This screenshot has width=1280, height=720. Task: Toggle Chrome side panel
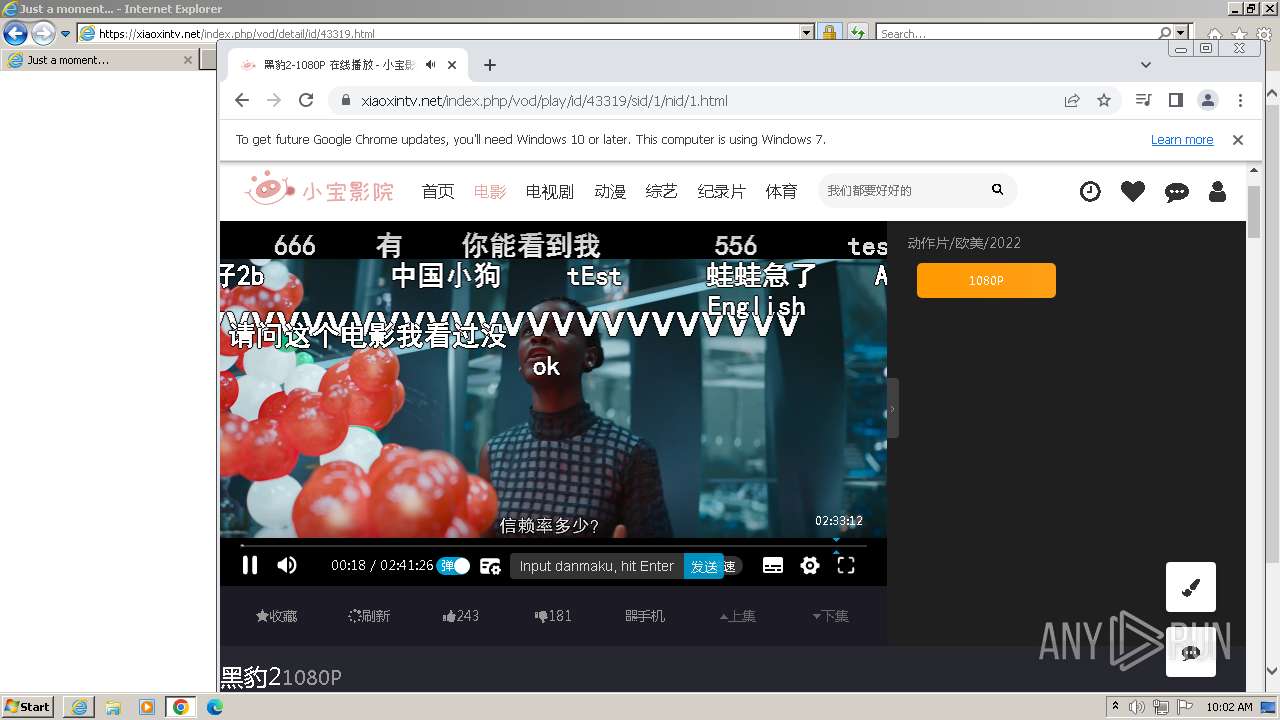pyautogui.click(x=1176, y=100)
